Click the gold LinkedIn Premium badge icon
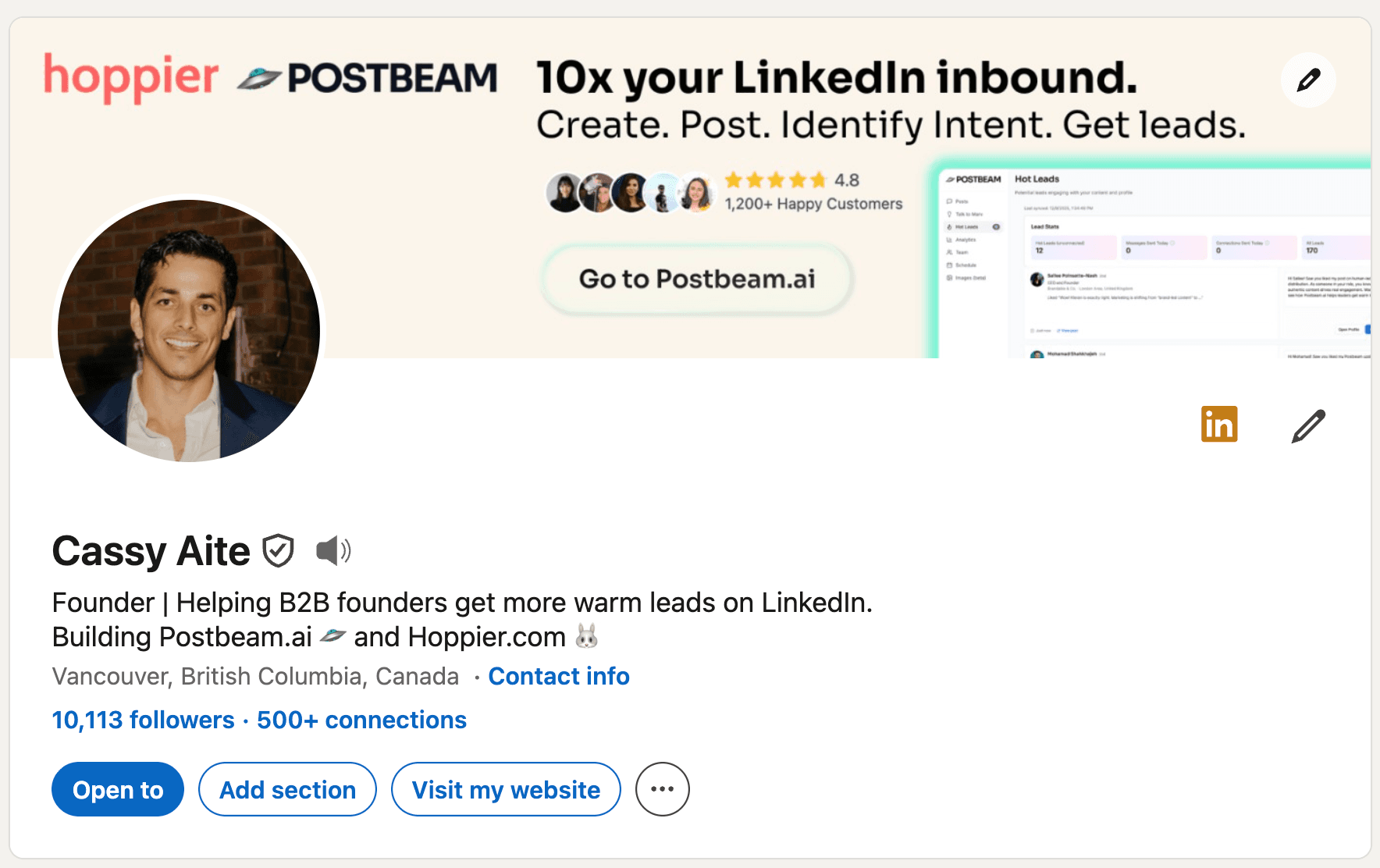Viewport: 1380px width, 868px height. click(1219, 424)
